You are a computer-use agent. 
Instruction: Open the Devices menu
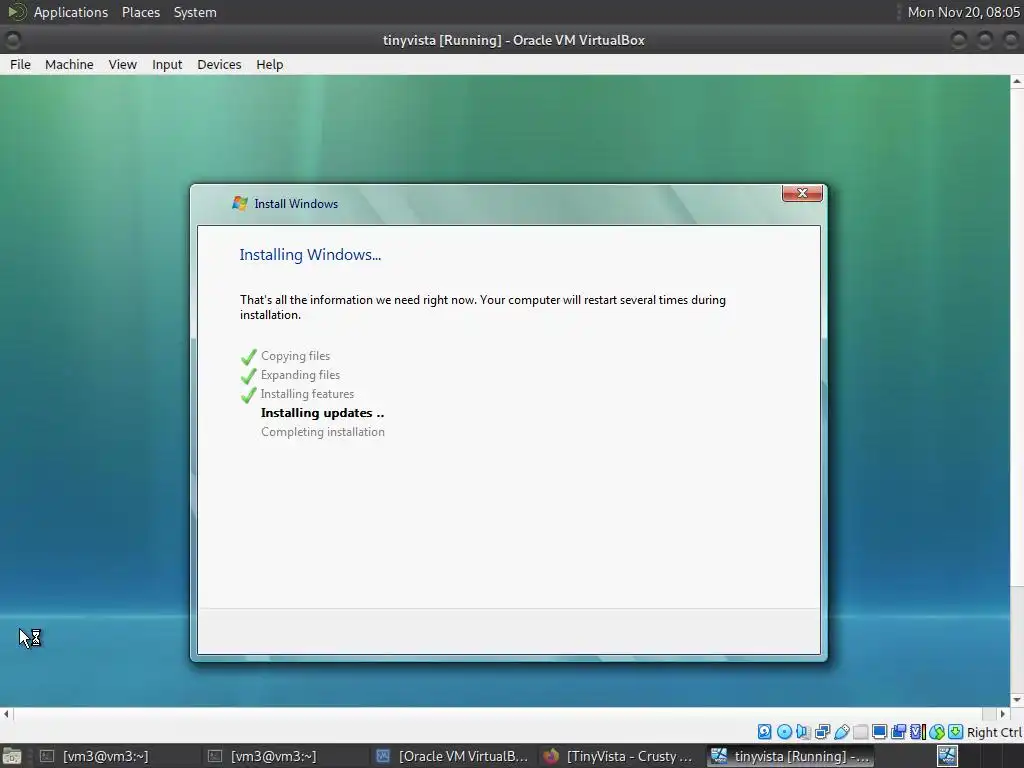[x=219, y=65]
